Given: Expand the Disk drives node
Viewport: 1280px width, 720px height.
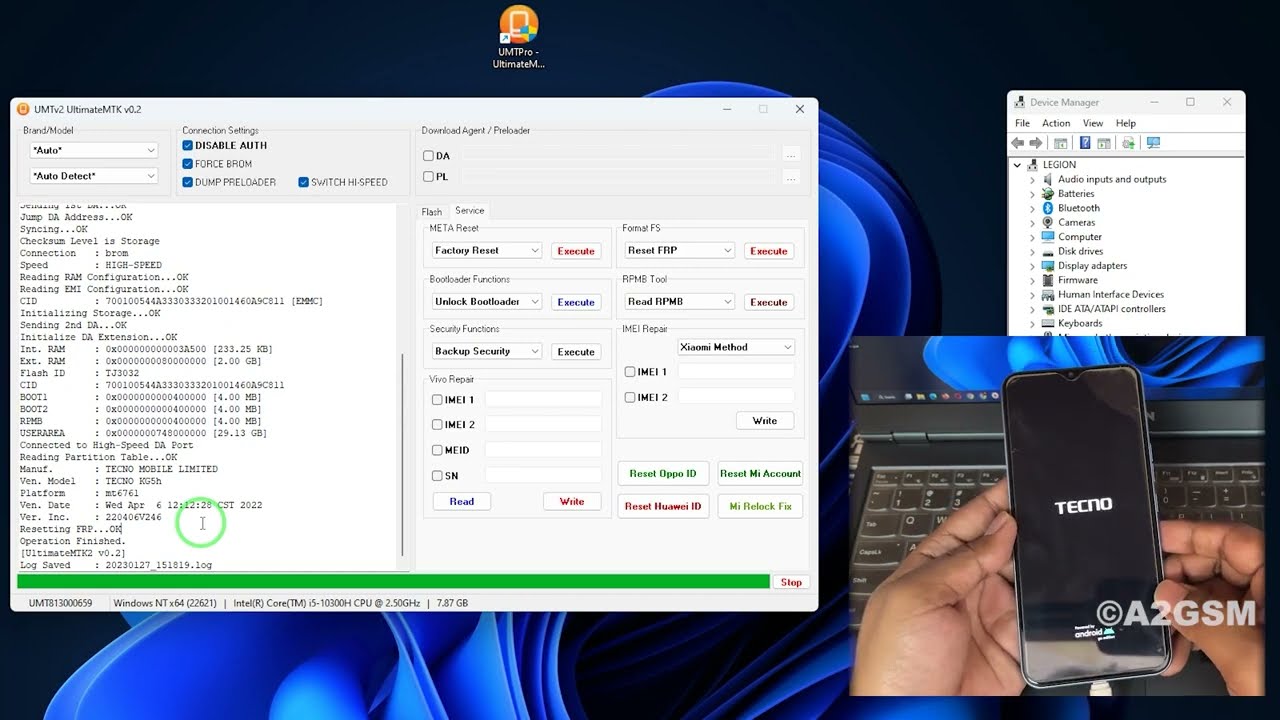Looking at the screenshot, I should 1033,251.
